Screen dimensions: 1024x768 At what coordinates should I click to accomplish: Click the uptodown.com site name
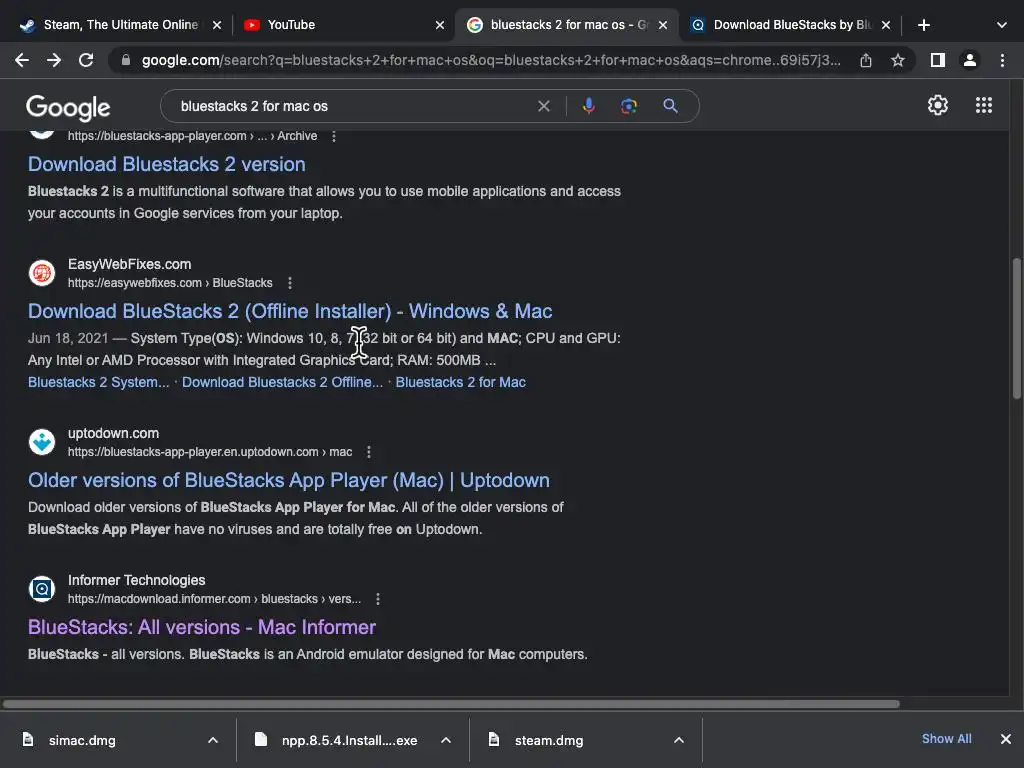coord(113,434)
